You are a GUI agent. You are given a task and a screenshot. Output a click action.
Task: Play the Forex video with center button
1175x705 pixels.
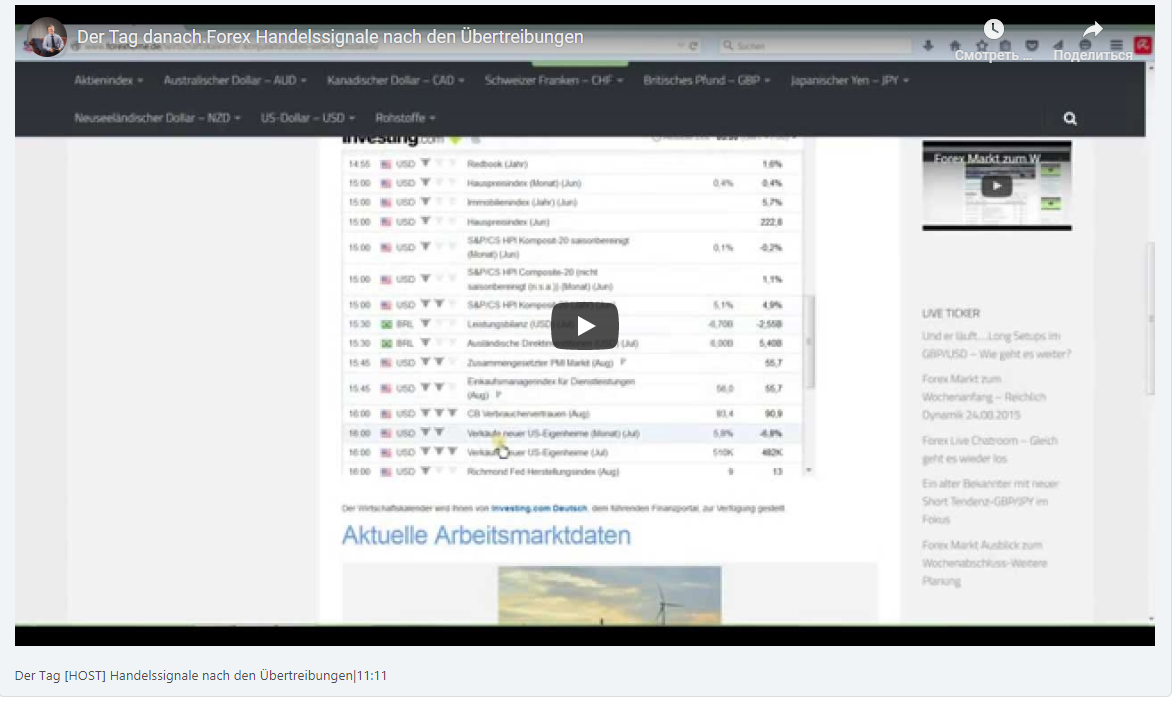coord(585,325)
